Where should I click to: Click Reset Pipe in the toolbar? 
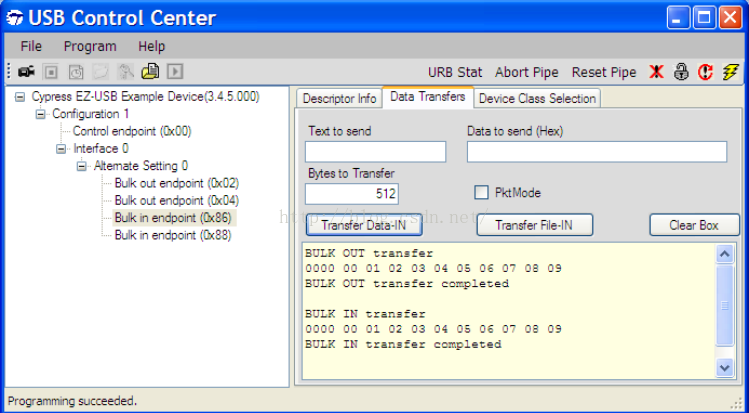(x=604, y=72)
